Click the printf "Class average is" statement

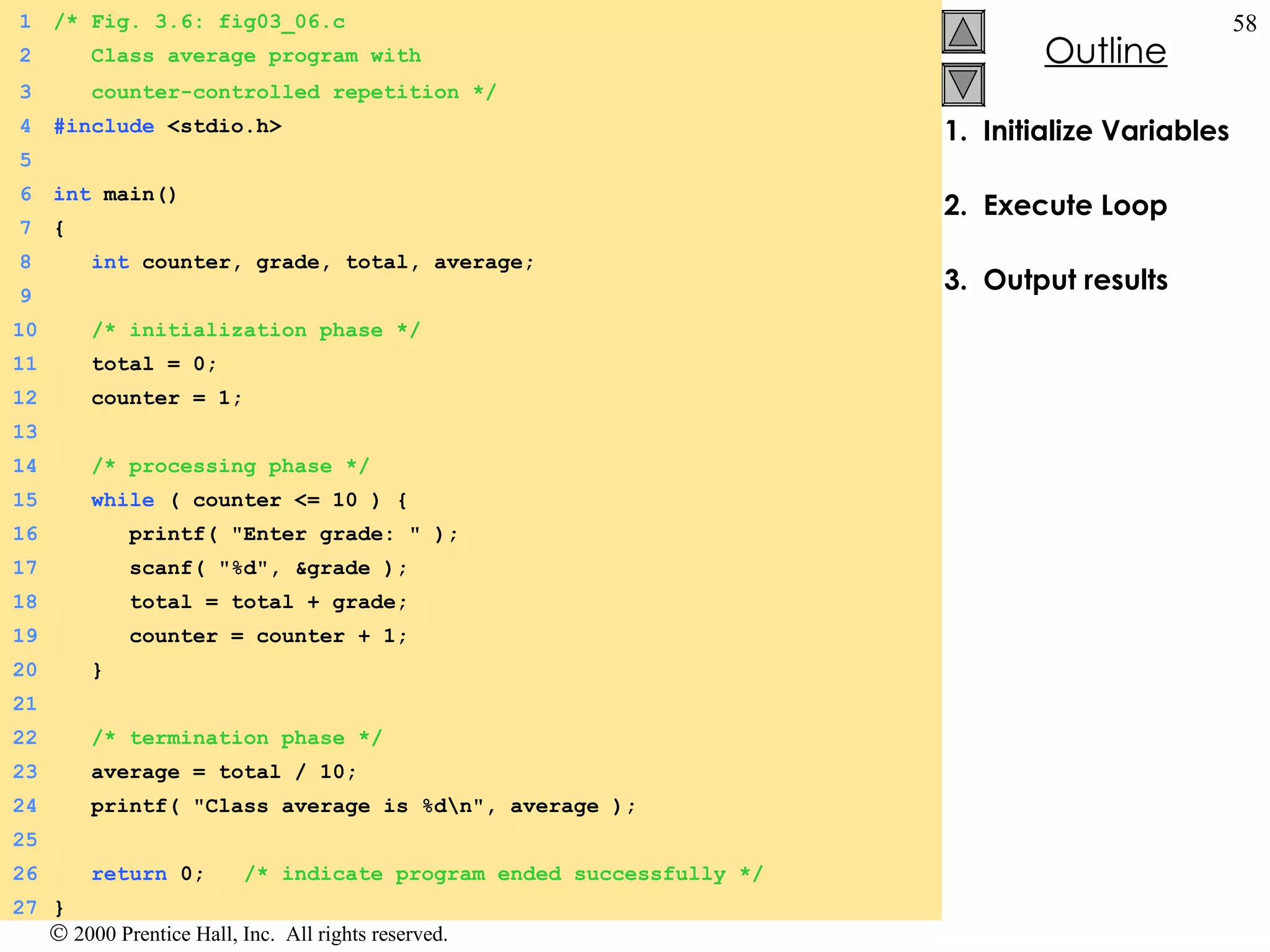pos(363,806)
